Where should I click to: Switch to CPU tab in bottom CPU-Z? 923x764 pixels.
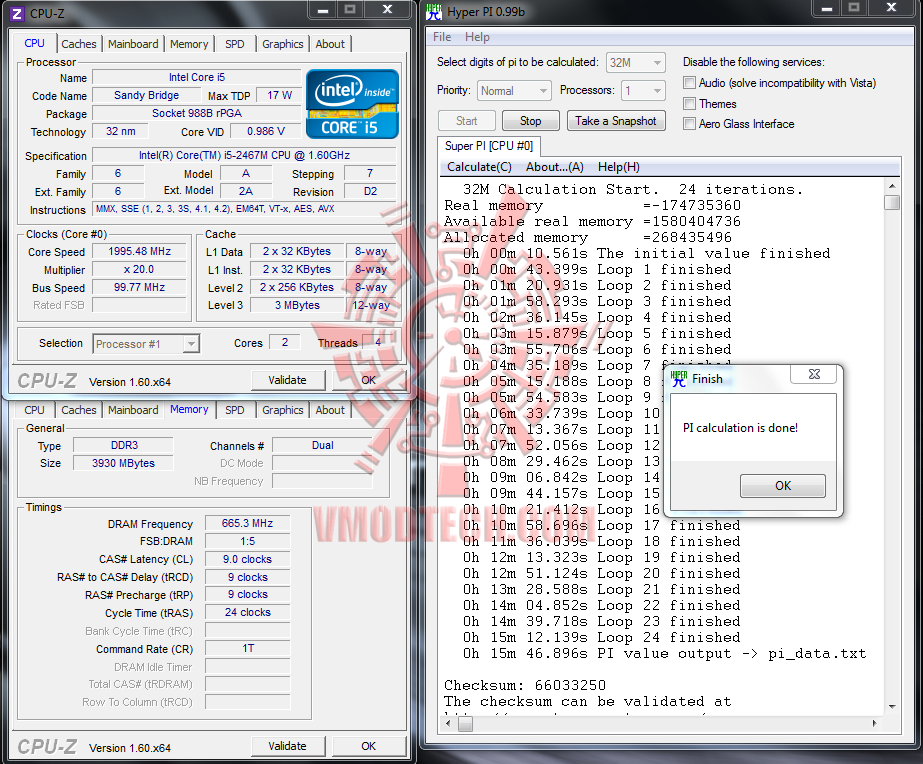(x=34, y=410)
